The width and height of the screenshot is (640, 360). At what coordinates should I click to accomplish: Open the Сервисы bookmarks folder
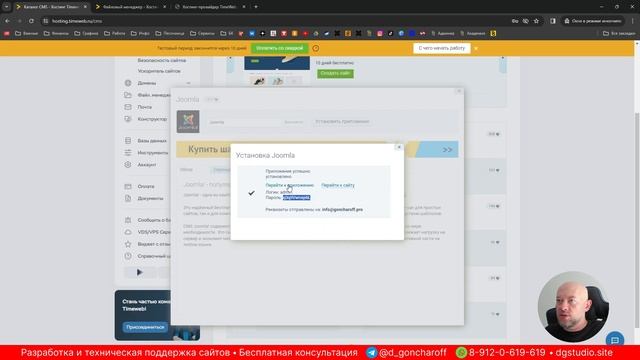(x=202, y=33)
